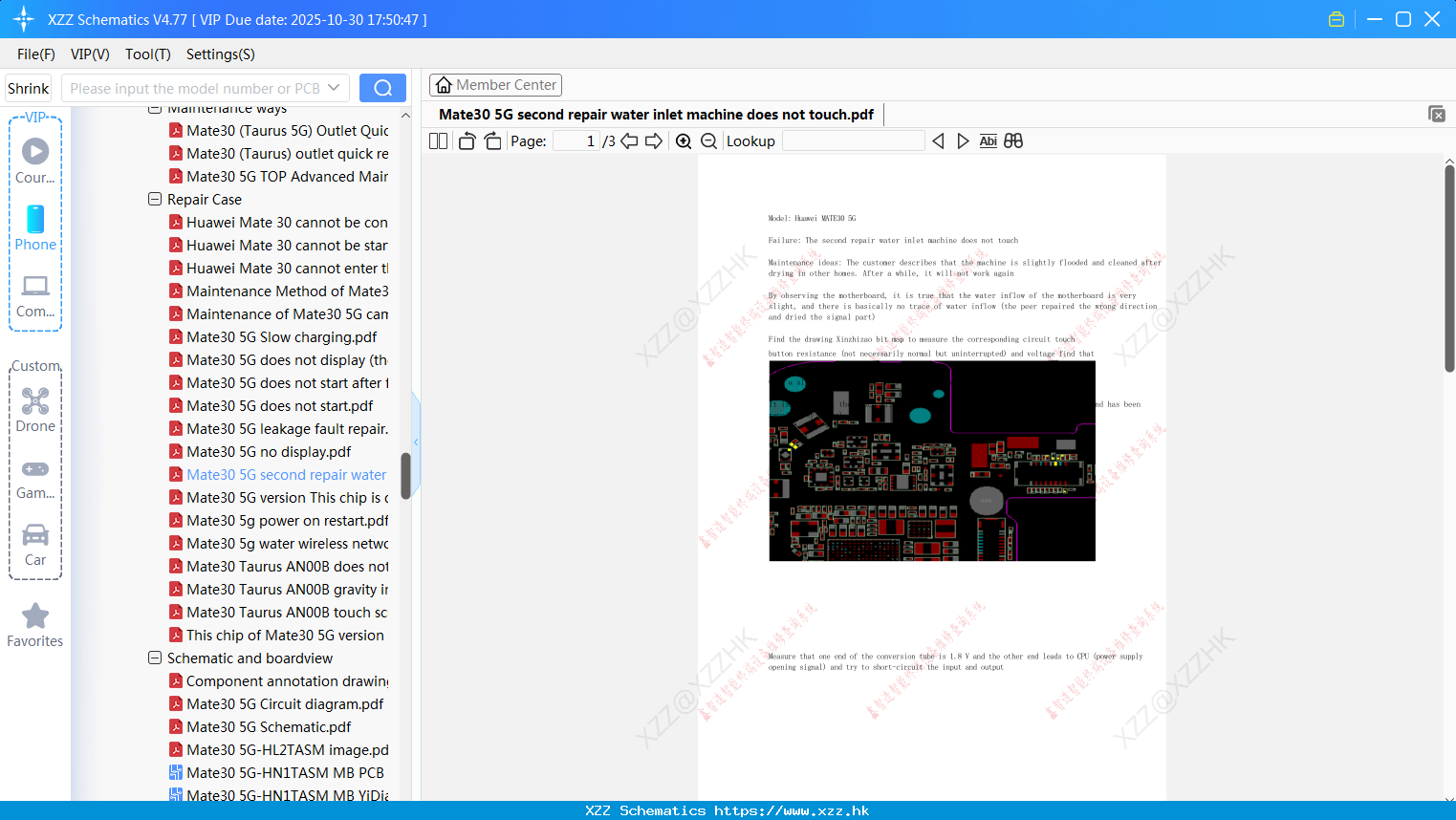Click the Page number field
Image resolution: width=1456 pixels, height=820 pixels.
tap(576, 141)
